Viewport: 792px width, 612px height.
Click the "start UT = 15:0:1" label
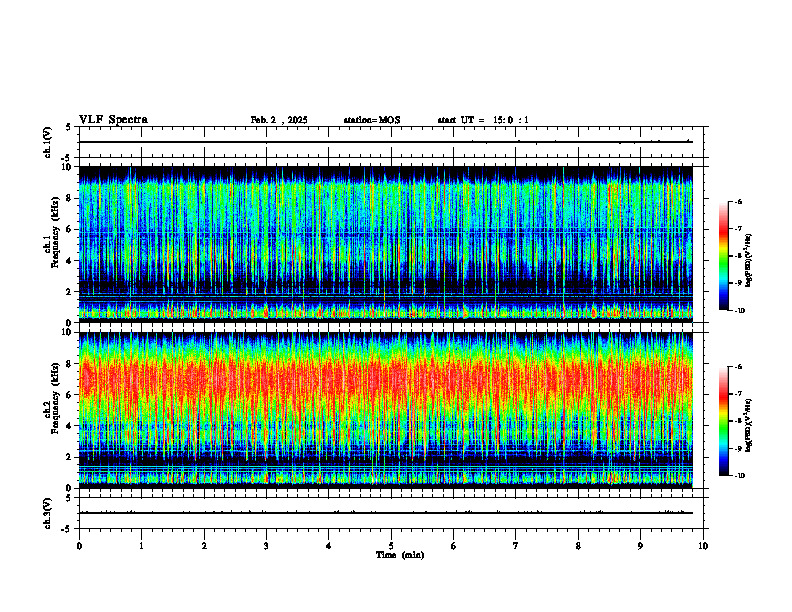483,120
